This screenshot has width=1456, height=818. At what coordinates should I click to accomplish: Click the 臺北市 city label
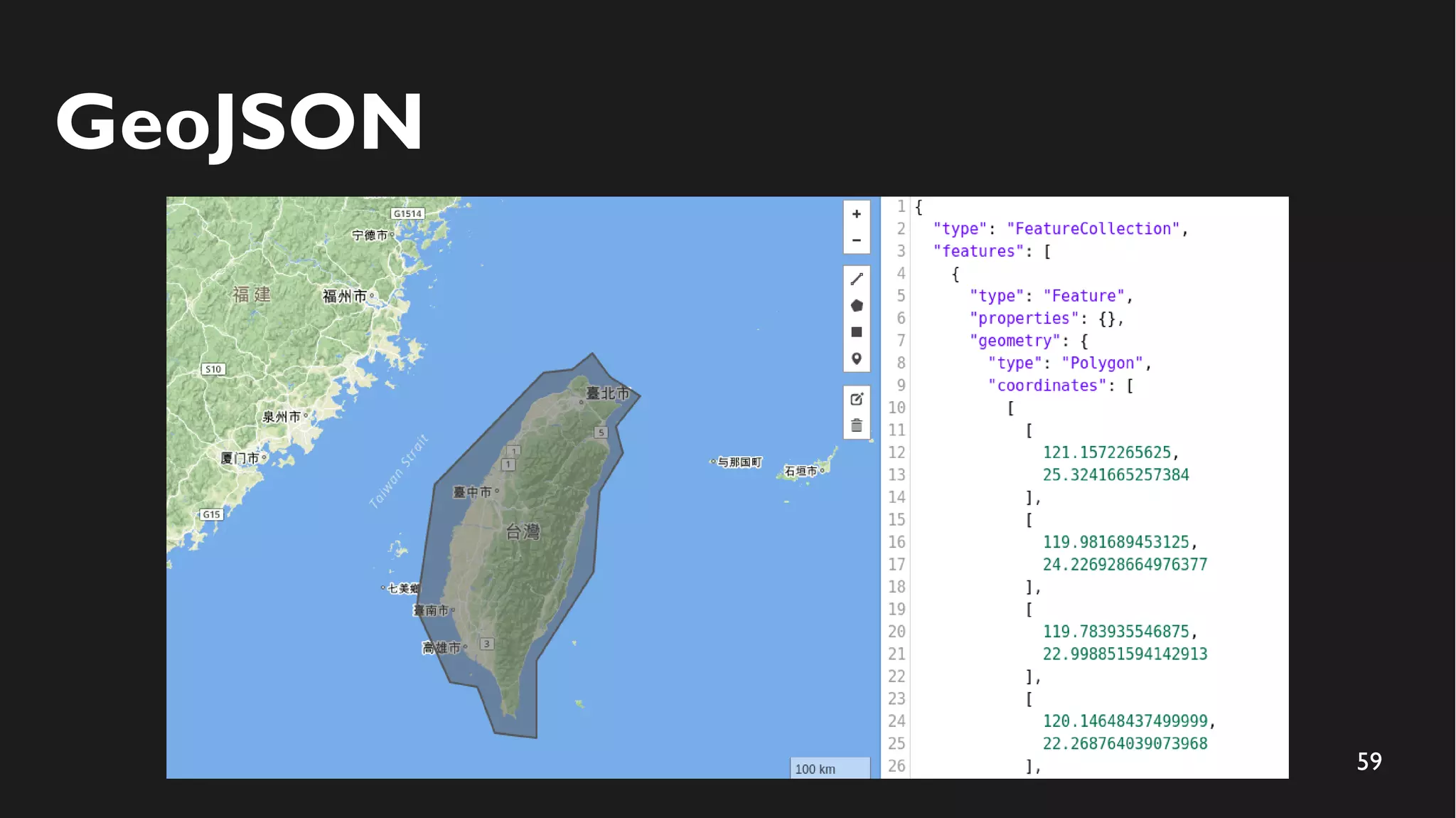click(x=608, y=393)
